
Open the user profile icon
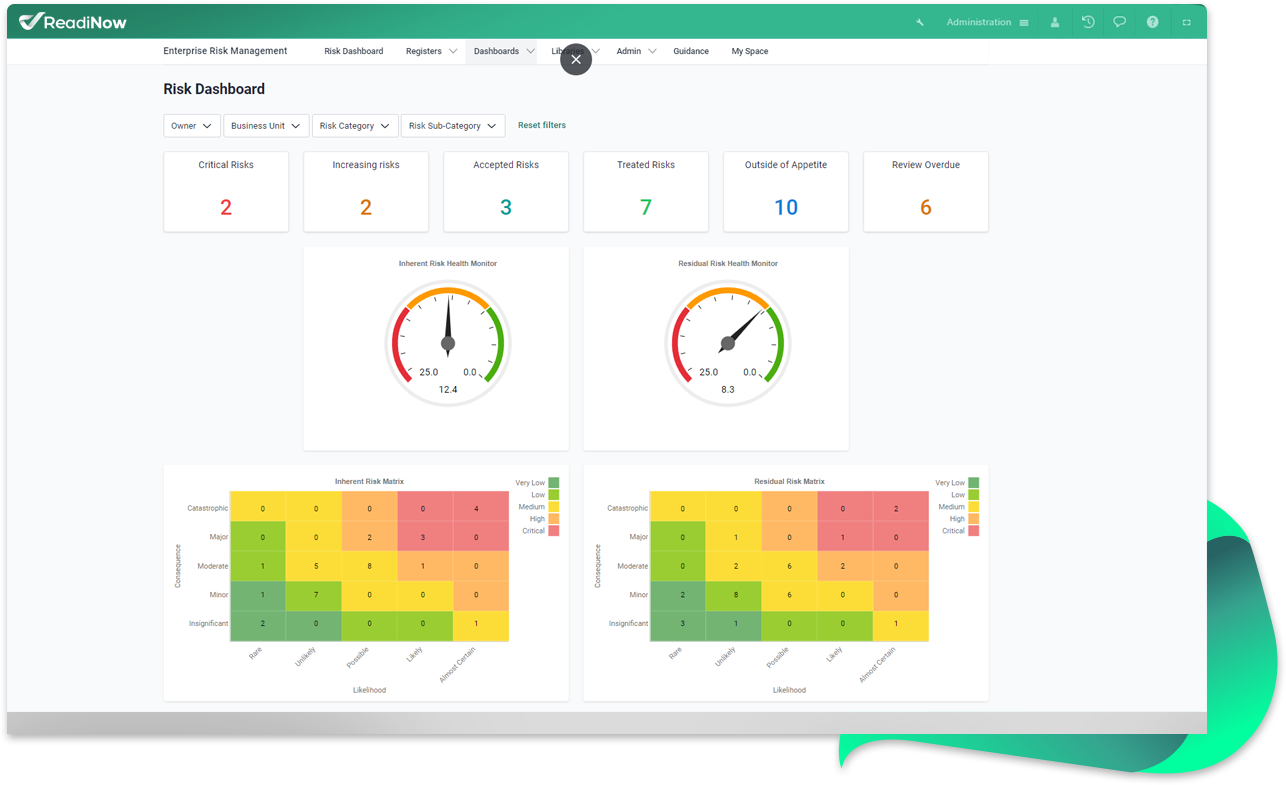click(1055, 22)
